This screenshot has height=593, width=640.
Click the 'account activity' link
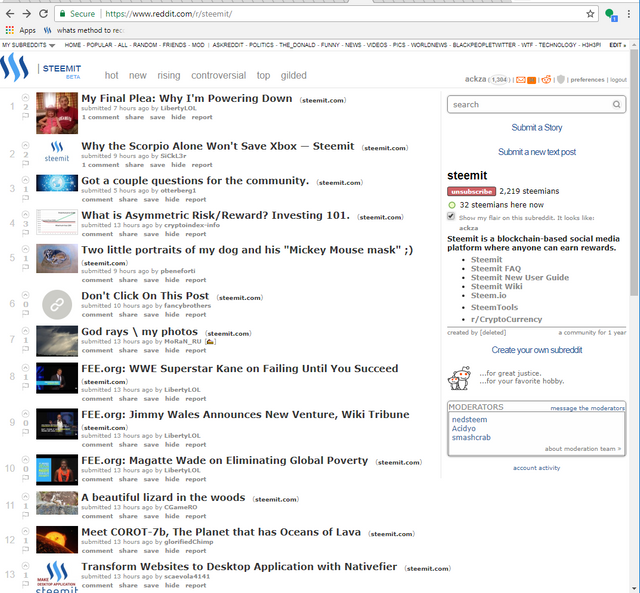(x=536, y=468)
